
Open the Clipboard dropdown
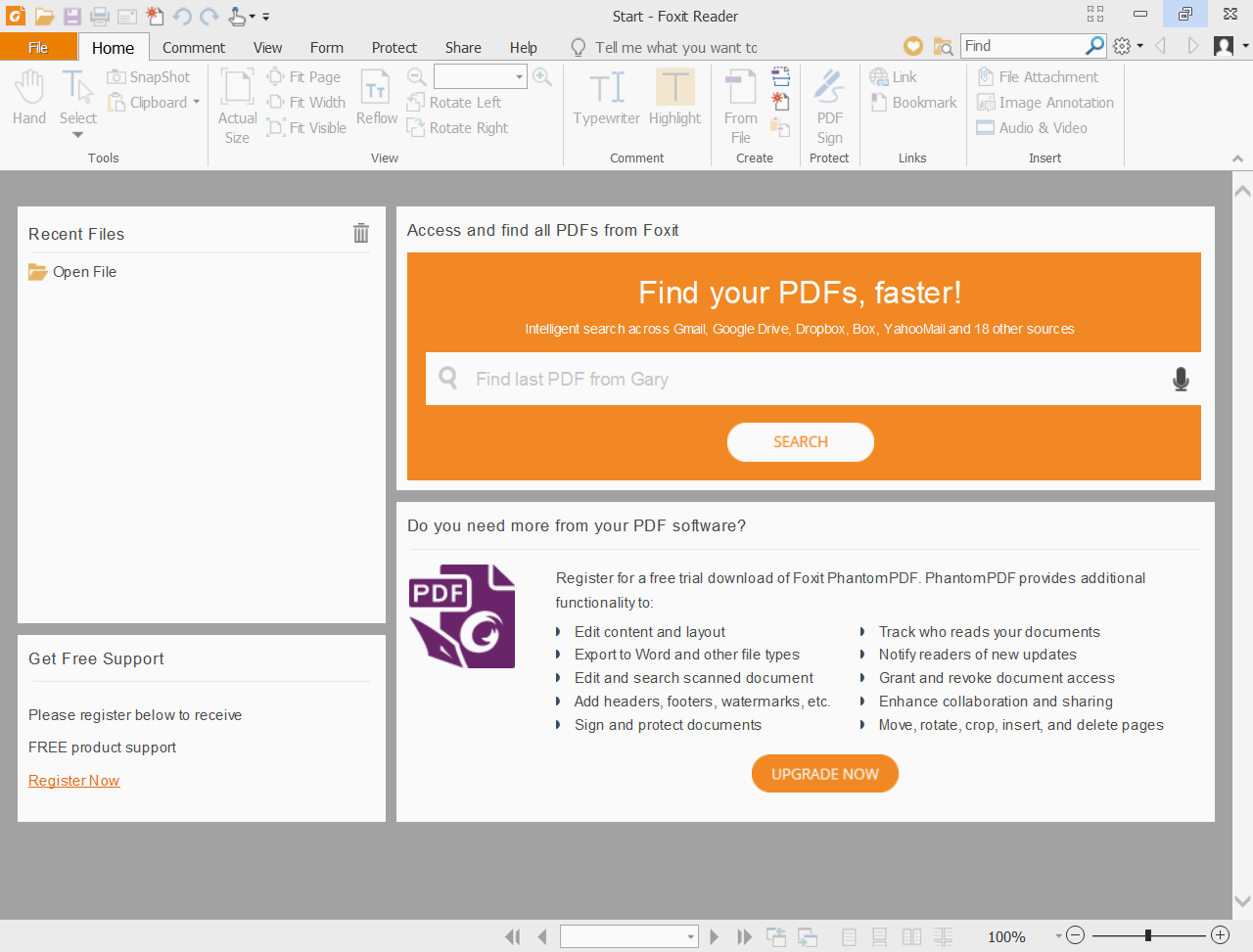click(x=197, y=103)
